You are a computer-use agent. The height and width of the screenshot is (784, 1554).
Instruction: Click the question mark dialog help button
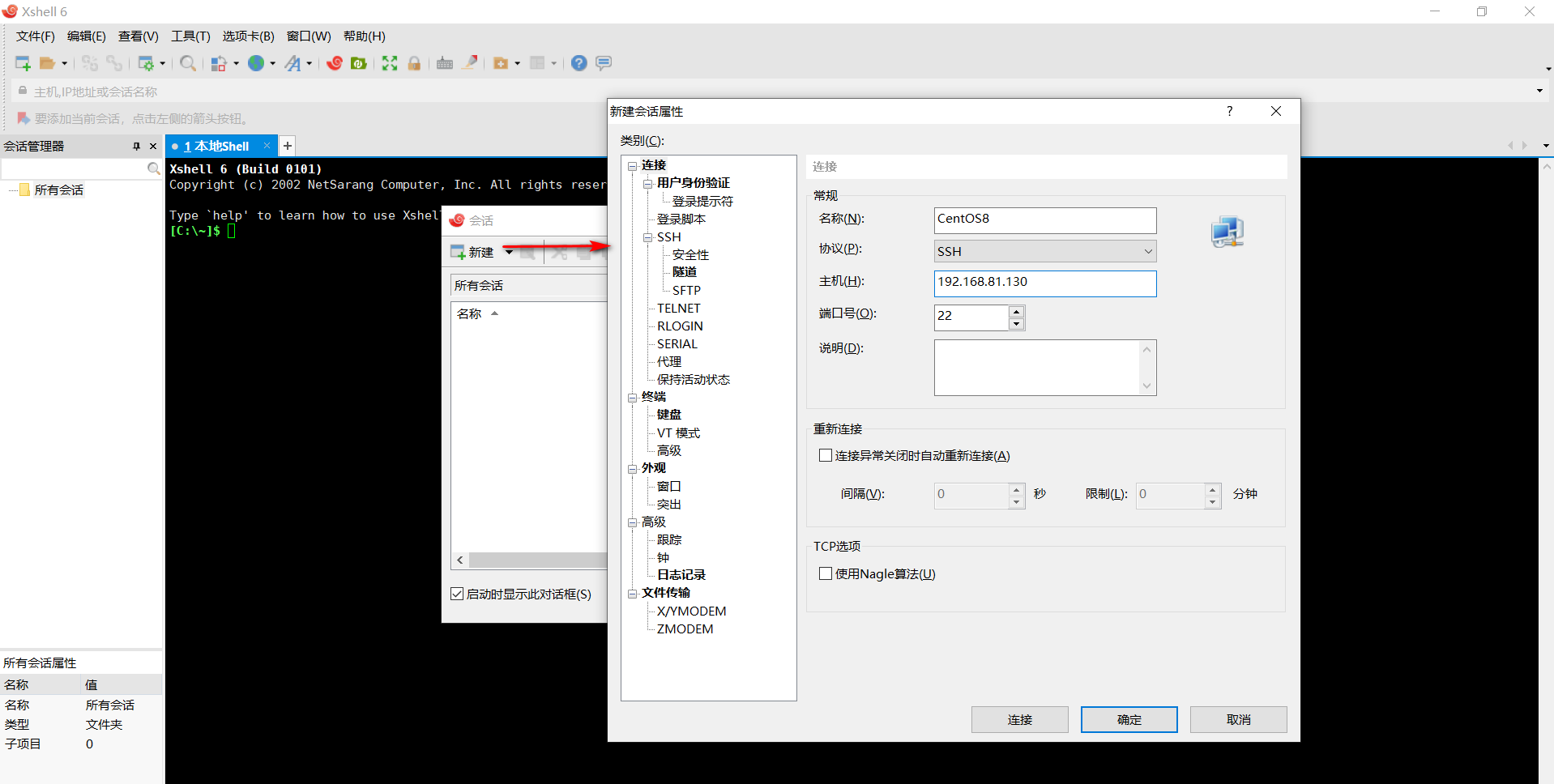point(1229,111)
